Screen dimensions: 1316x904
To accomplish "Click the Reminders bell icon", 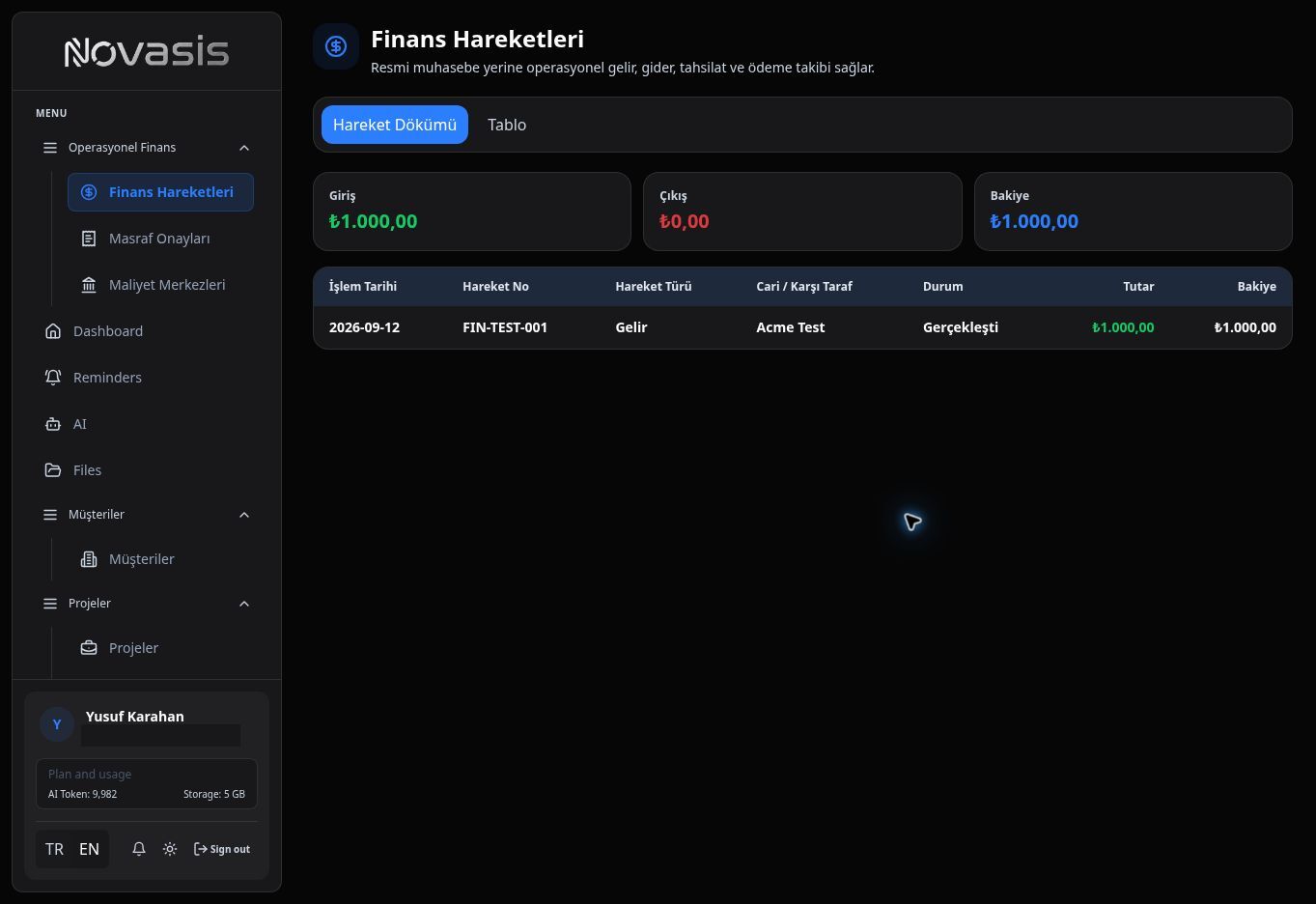I will click(x=53, y=378).
